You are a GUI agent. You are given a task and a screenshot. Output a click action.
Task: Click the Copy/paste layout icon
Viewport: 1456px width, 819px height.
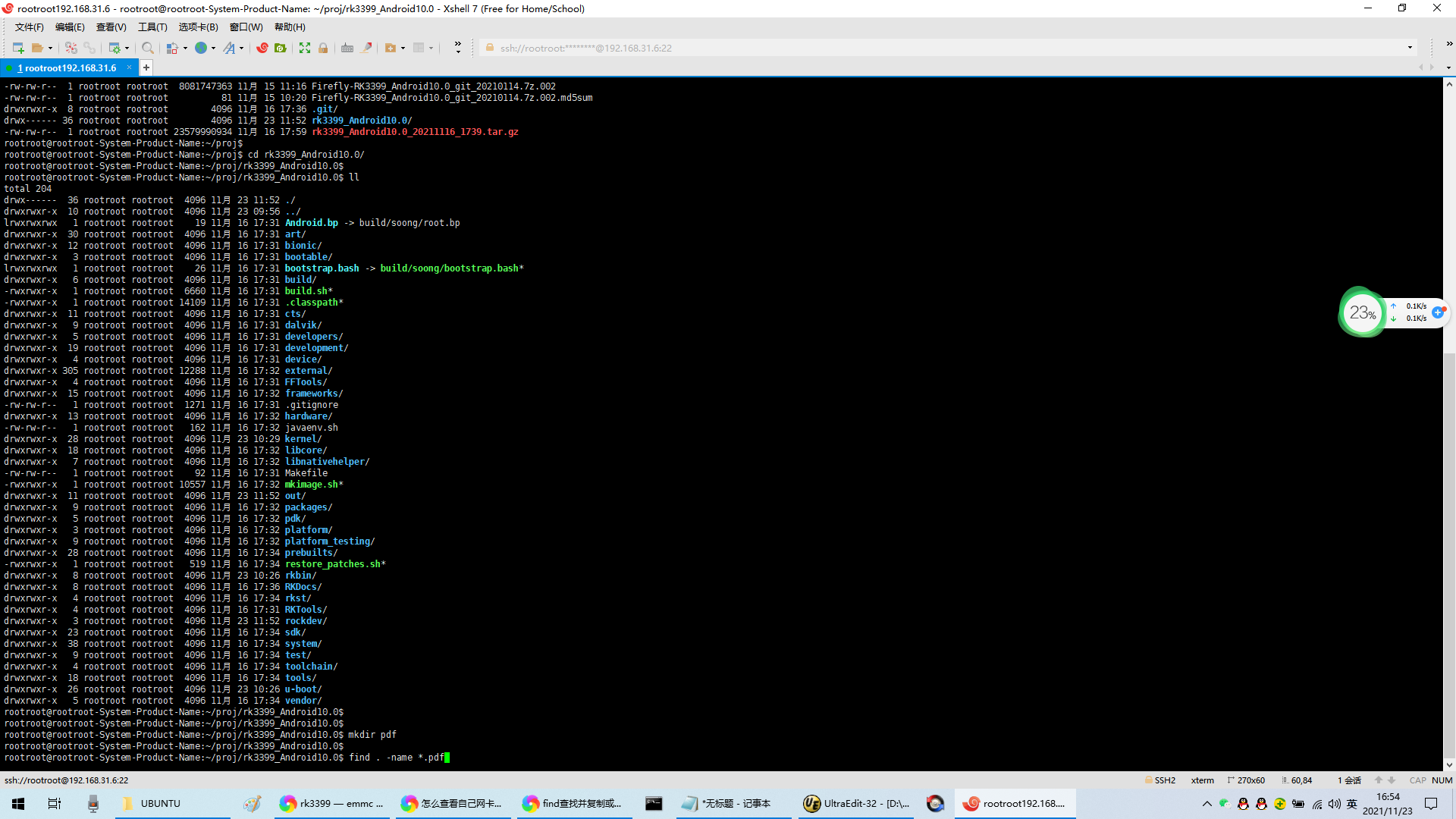click(x=172, y=48)
